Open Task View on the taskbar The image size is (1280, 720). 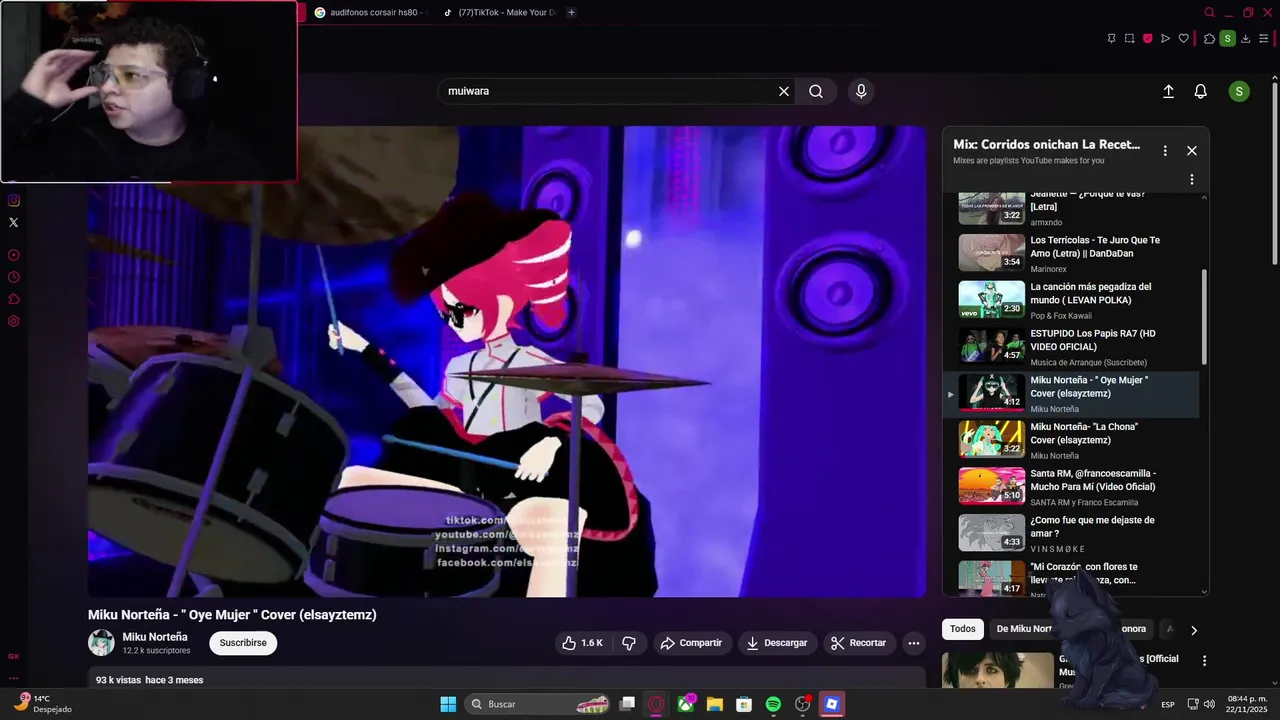627,704
